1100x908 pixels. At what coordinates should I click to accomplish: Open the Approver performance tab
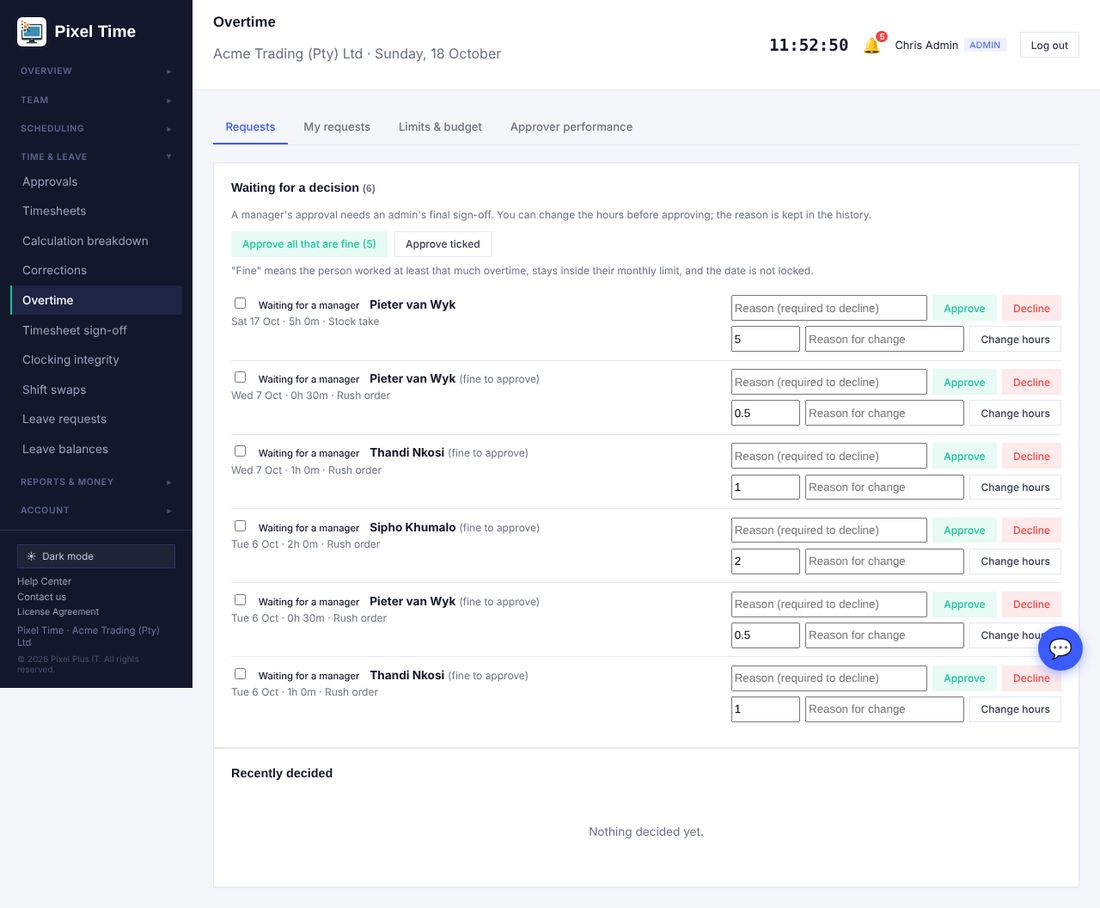tap(571, 127)
